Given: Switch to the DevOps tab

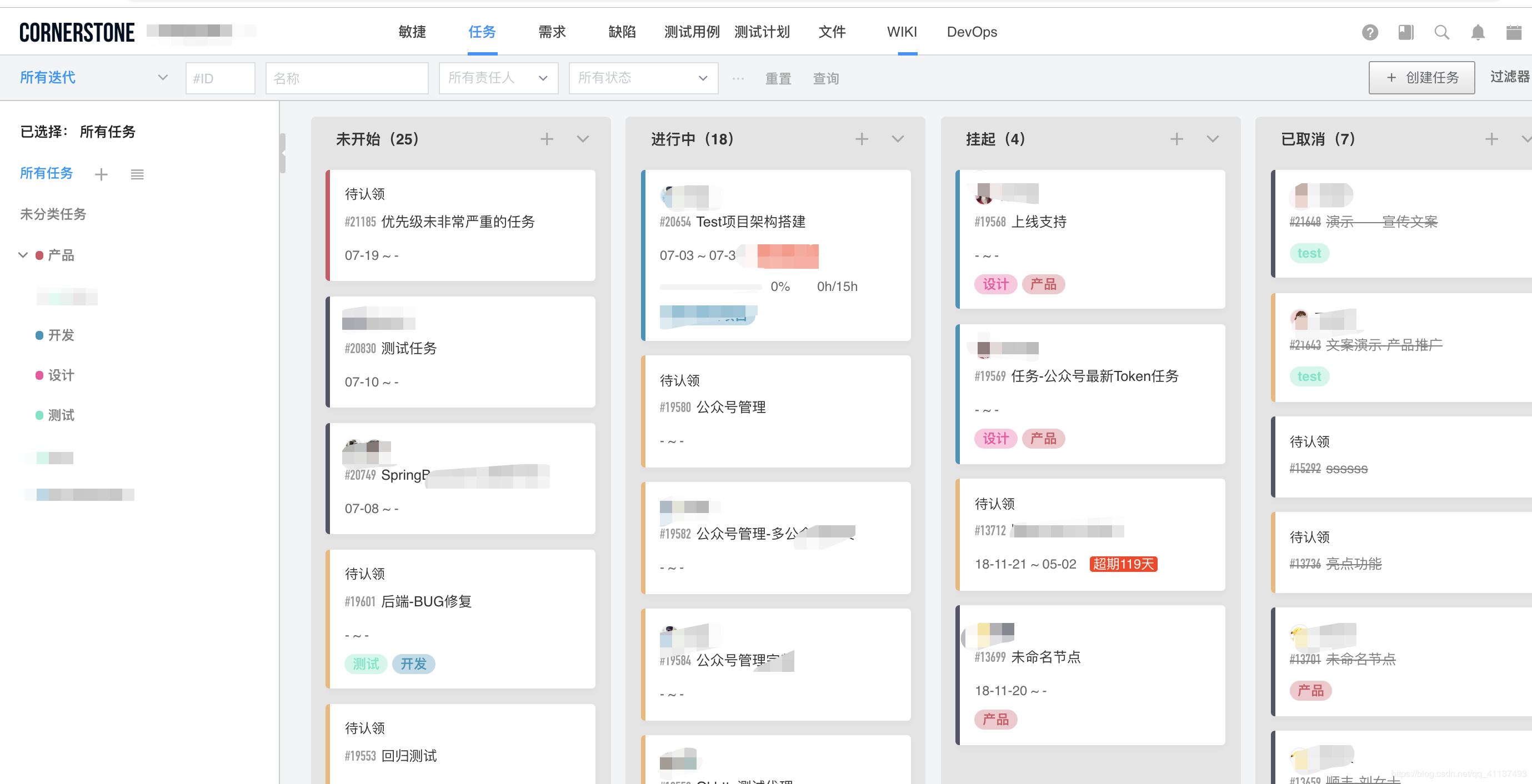Looking at the screenshot, I should point(972,32).
